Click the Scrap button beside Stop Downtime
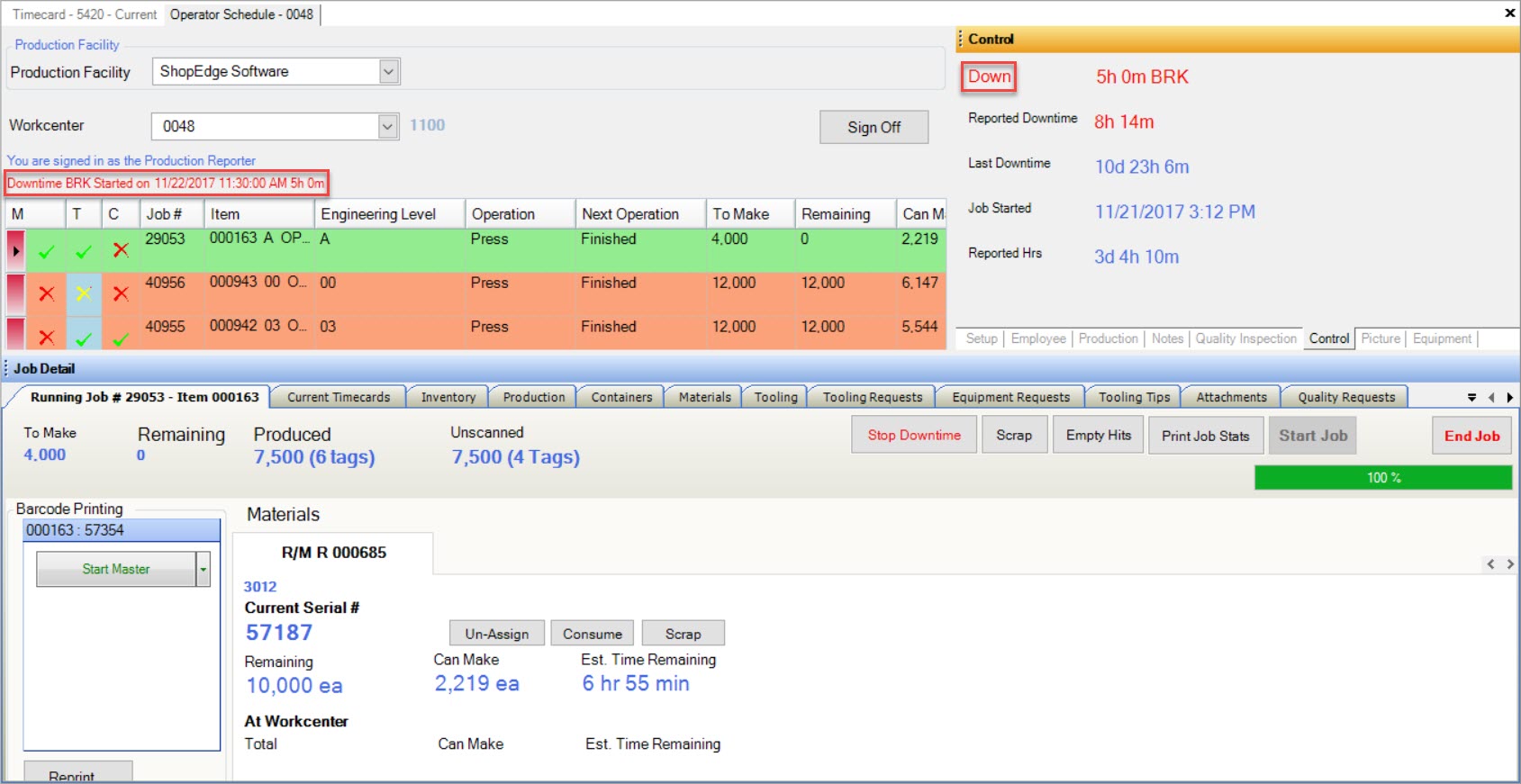This screenshot has height=784, width=1521. pos(1014,436)
